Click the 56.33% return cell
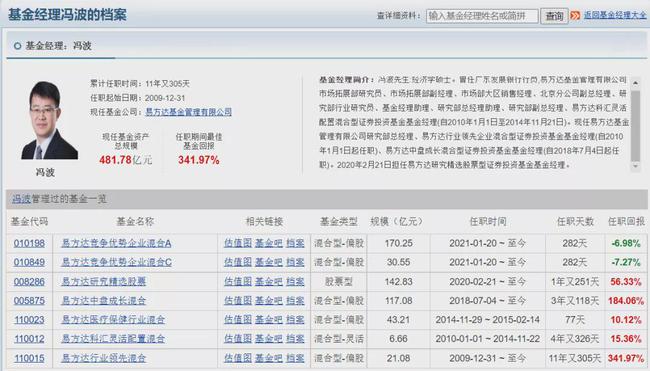The width and height of the screenshot is (650, 371). coord(626,282)
